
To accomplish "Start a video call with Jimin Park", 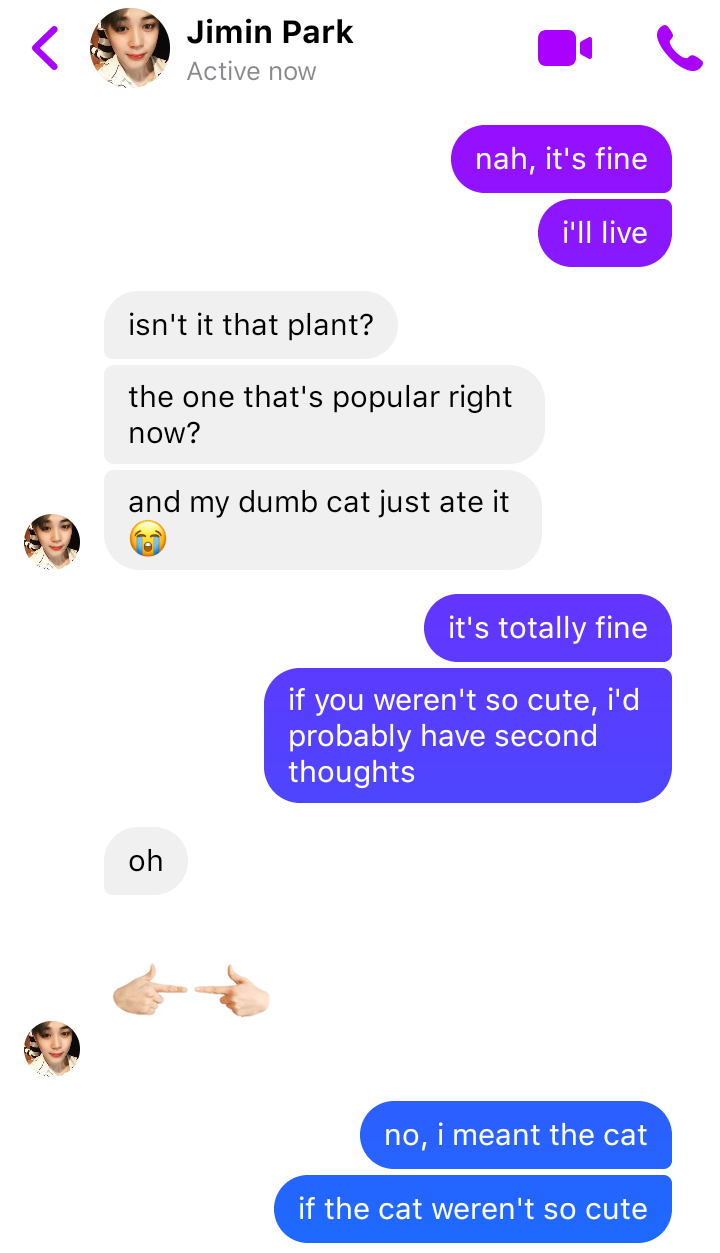I will pos(565,48).
